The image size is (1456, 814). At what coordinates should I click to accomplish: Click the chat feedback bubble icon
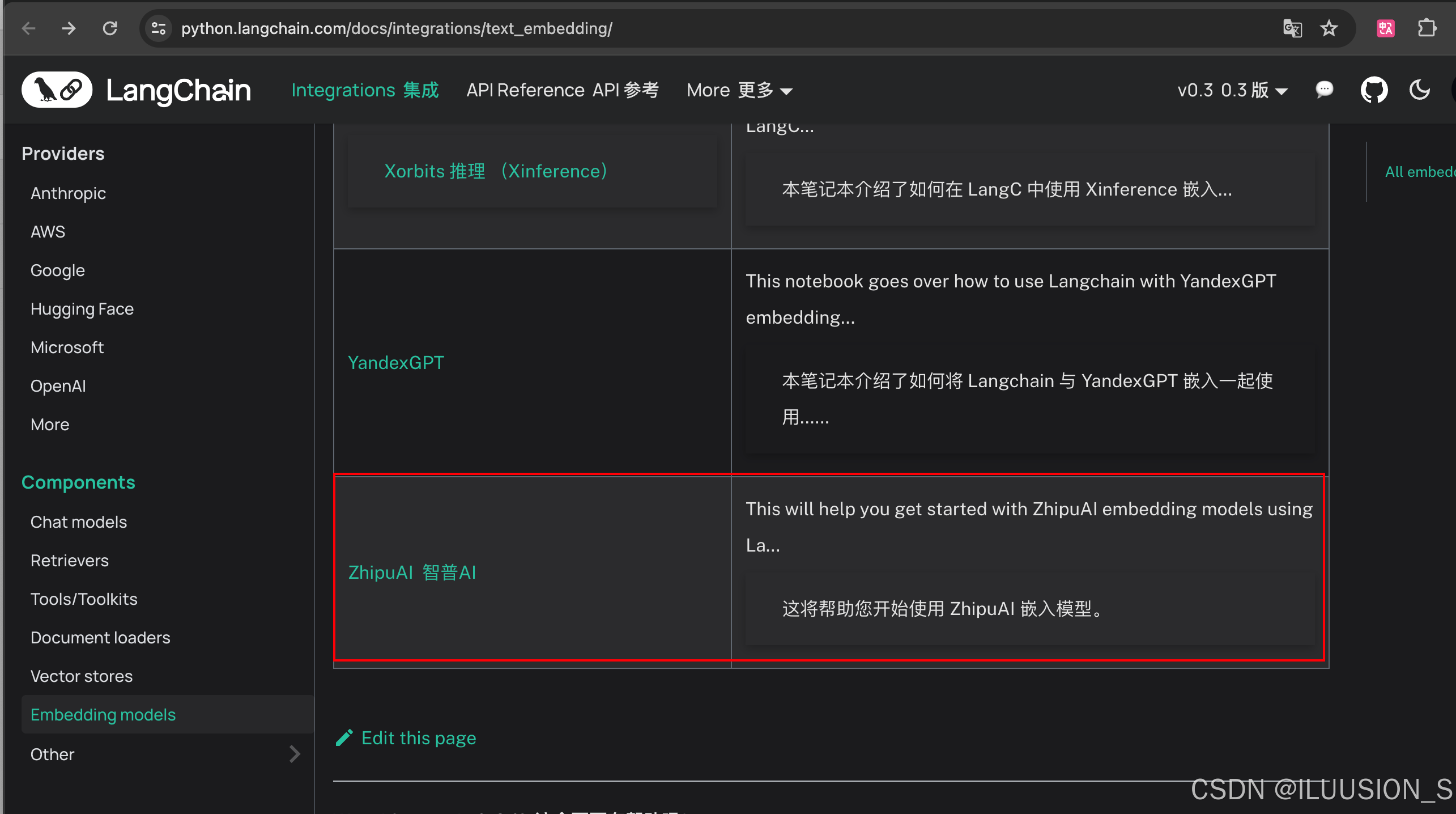[1324, 90]
